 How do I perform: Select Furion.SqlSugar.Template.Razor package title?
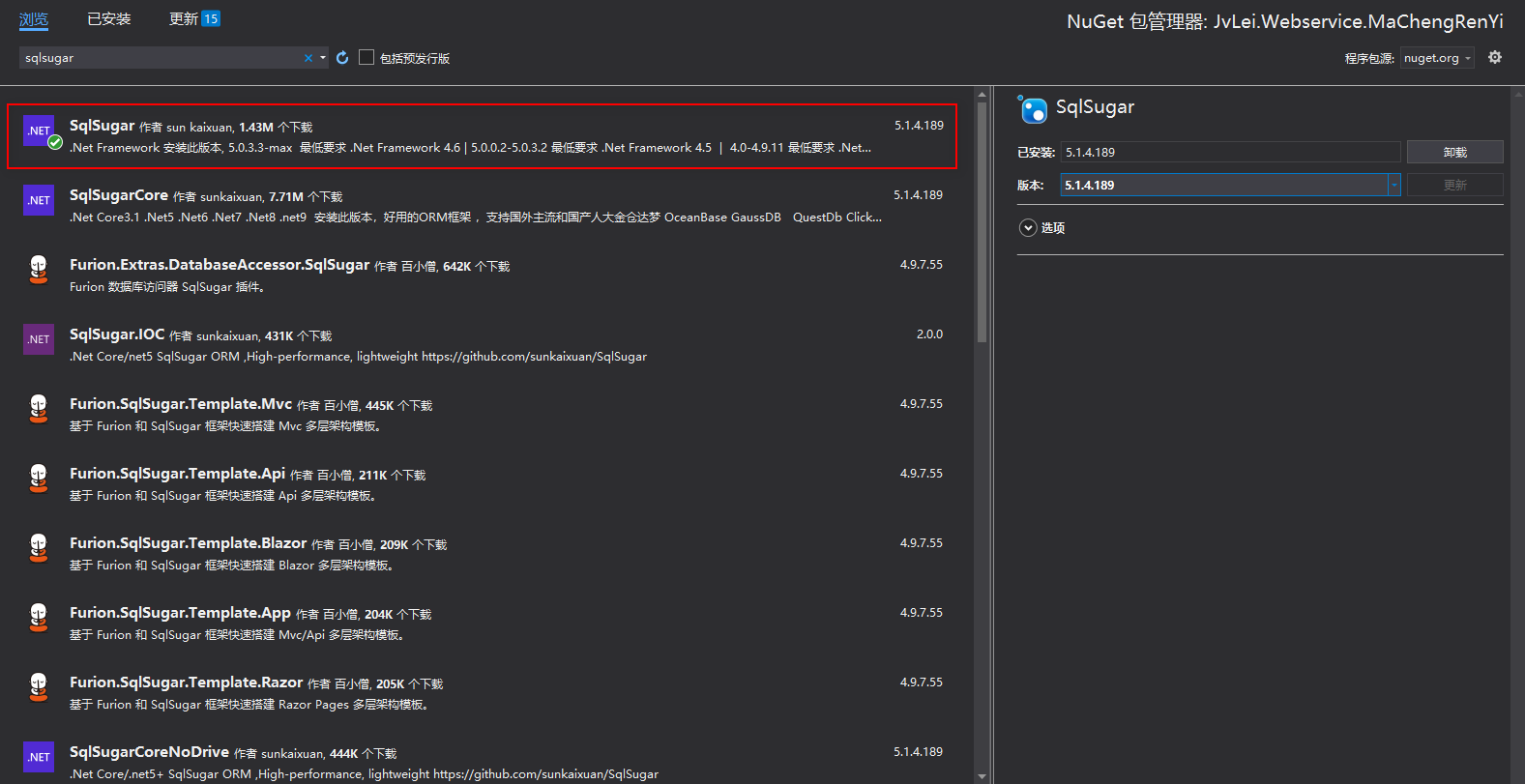point(187,682)
